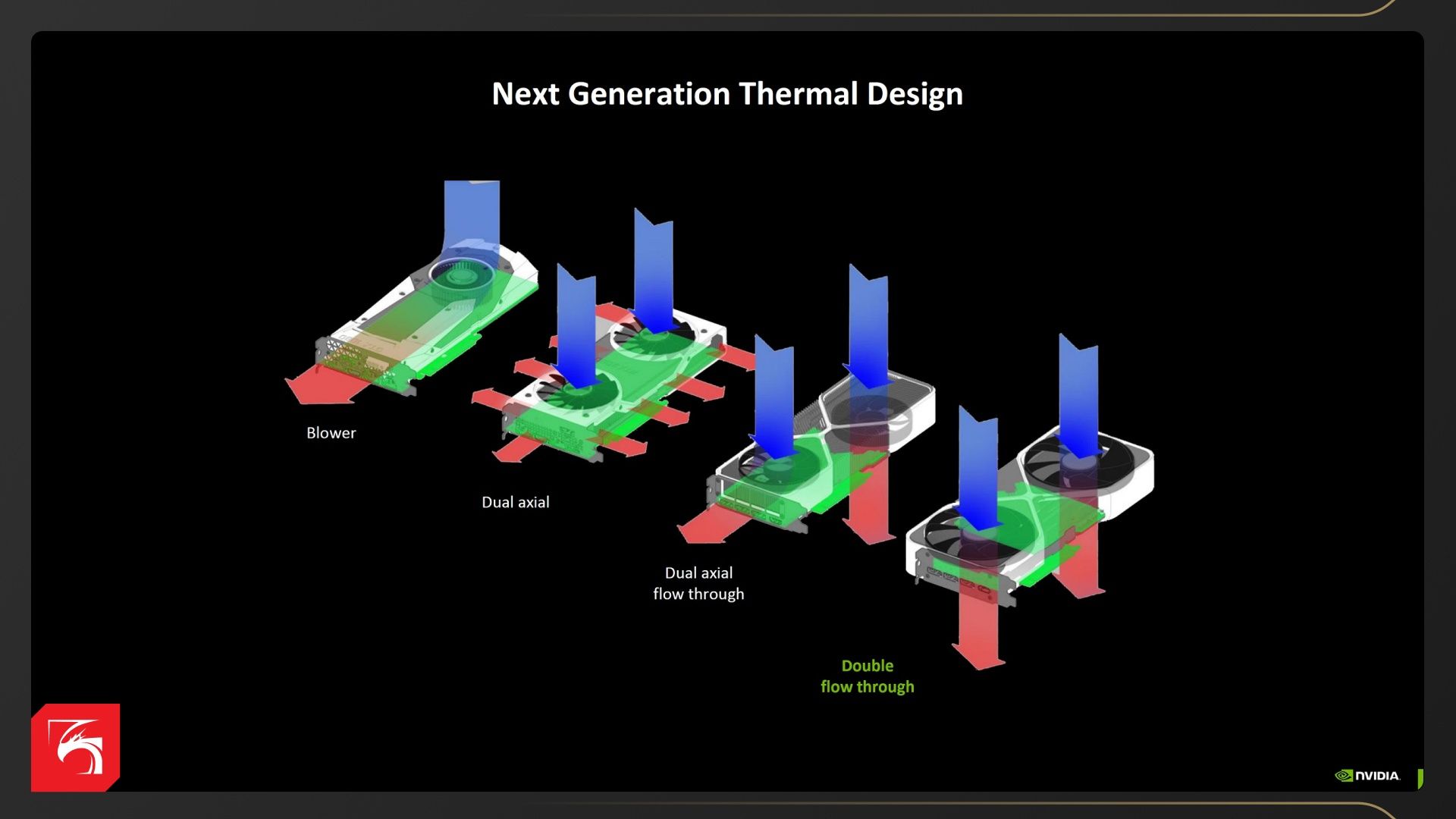Select the Blower label text
The height and width of the screenshot is (819, 1456).
331,433
